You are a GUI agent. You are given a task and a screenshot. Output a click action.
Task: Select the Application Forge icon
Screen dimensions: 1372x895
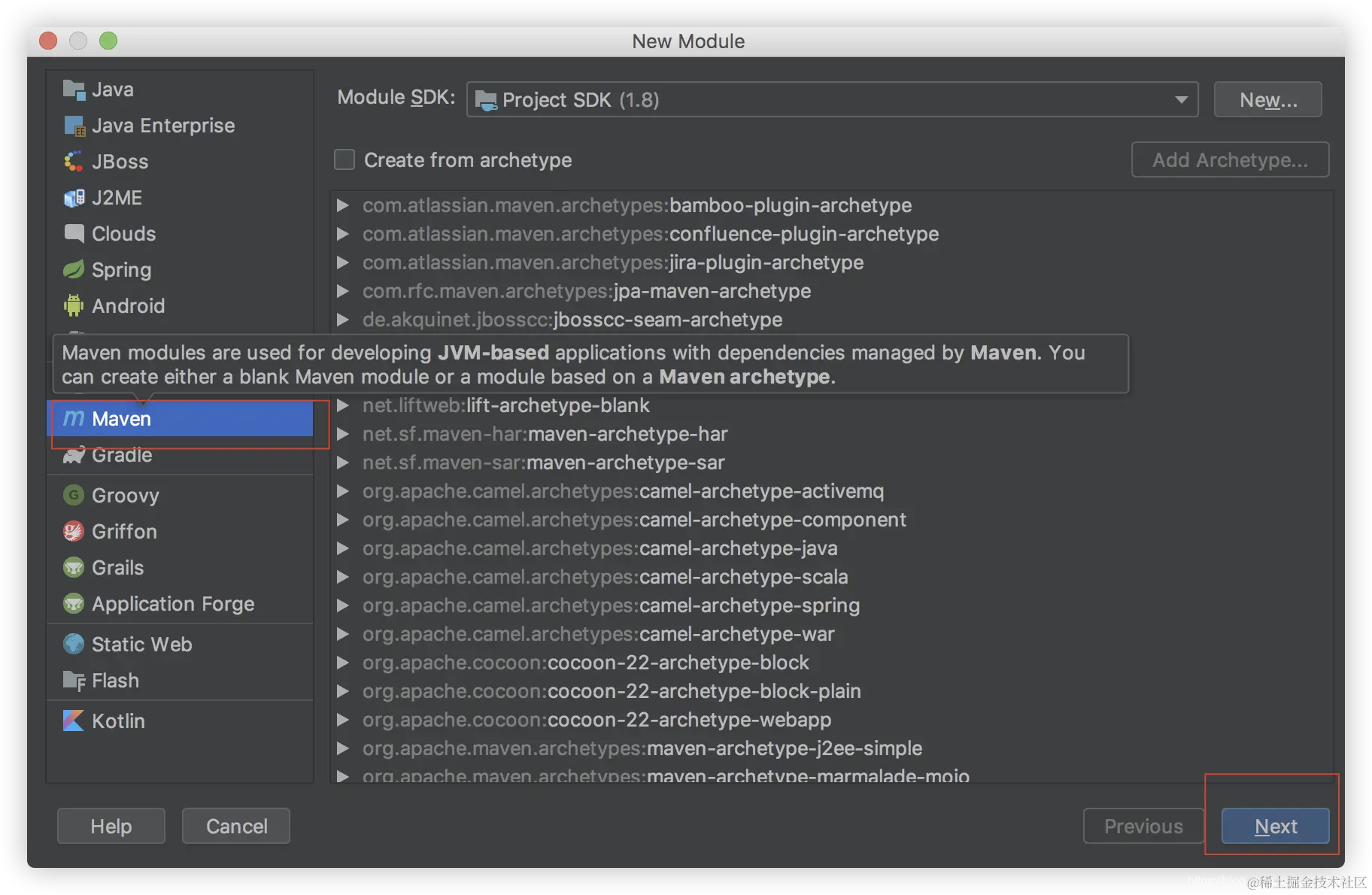pos(74,603)
